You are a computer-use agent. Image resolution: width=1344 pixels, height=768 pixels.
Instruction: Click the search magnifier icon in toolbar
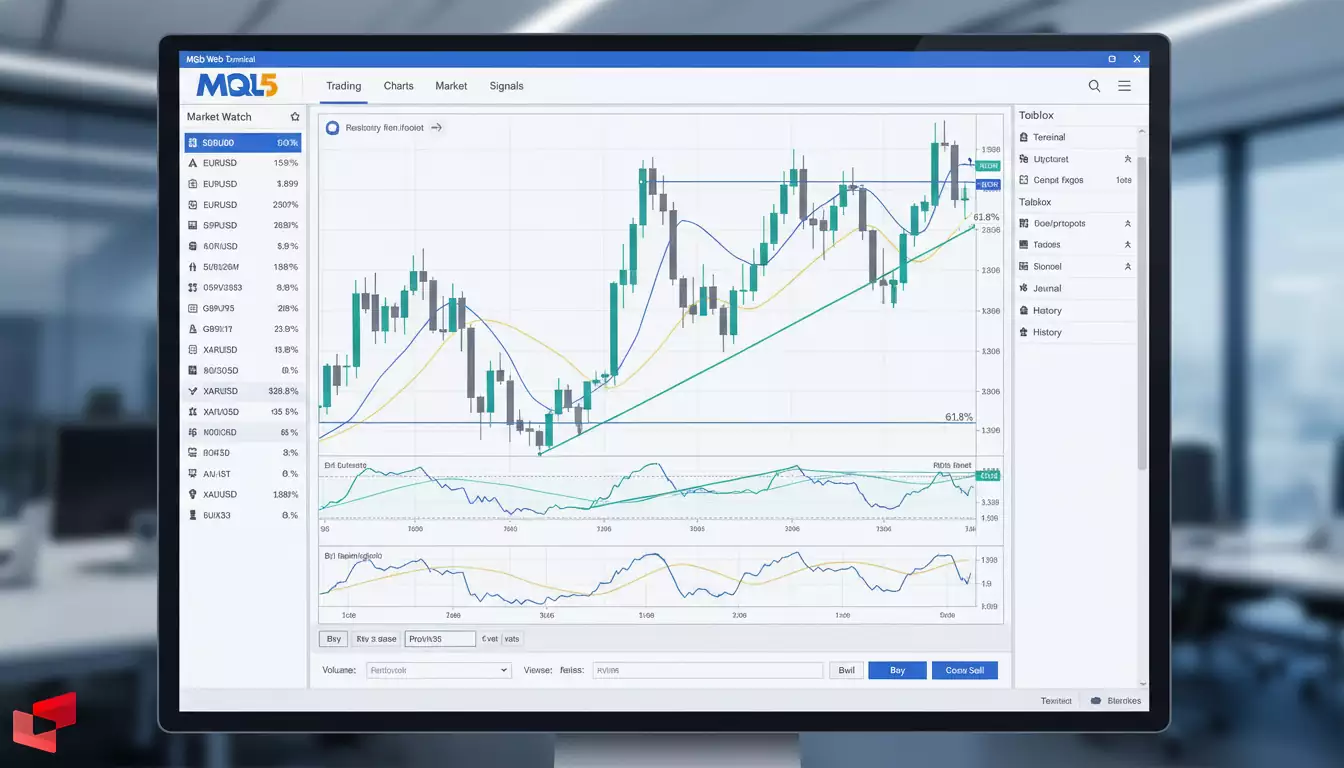1095,86
